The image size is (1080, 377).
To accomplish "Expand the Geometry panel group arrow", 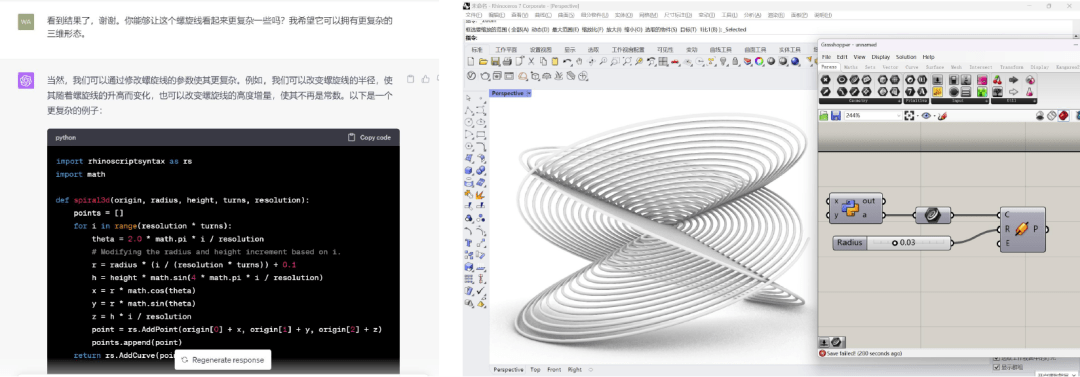I will pos(899,101).
